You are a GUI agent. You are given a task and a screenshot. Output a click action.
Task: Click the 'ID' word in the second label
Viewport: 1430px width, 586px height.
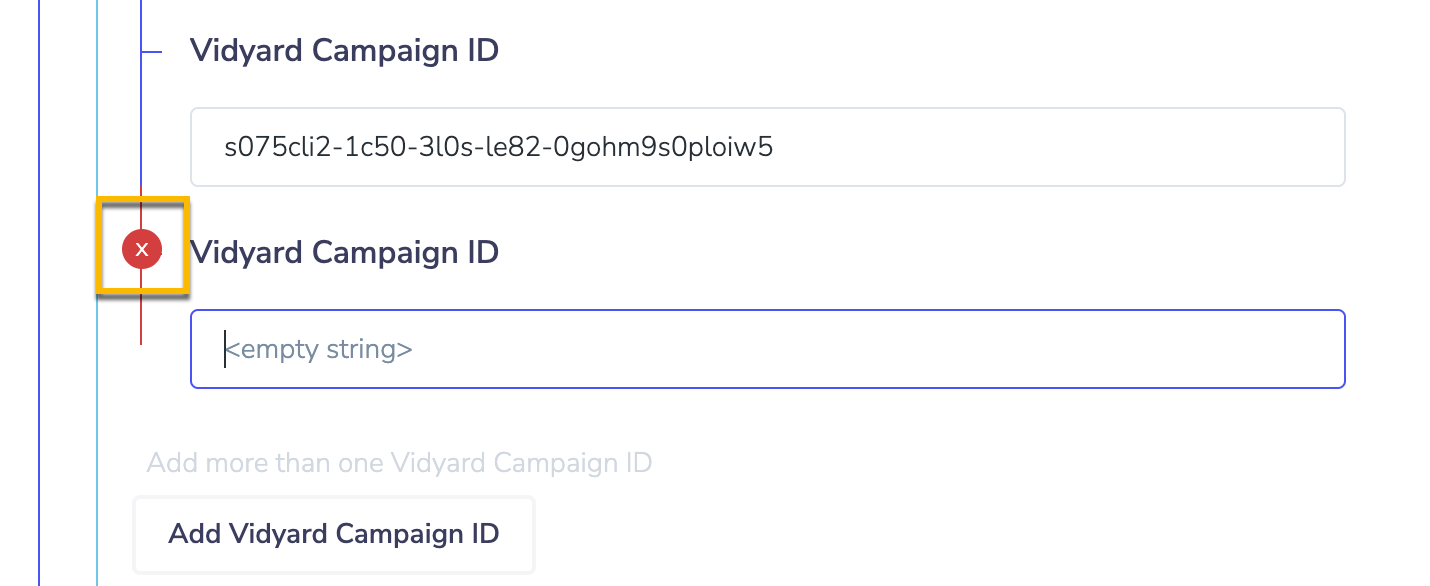pos(477,252)
